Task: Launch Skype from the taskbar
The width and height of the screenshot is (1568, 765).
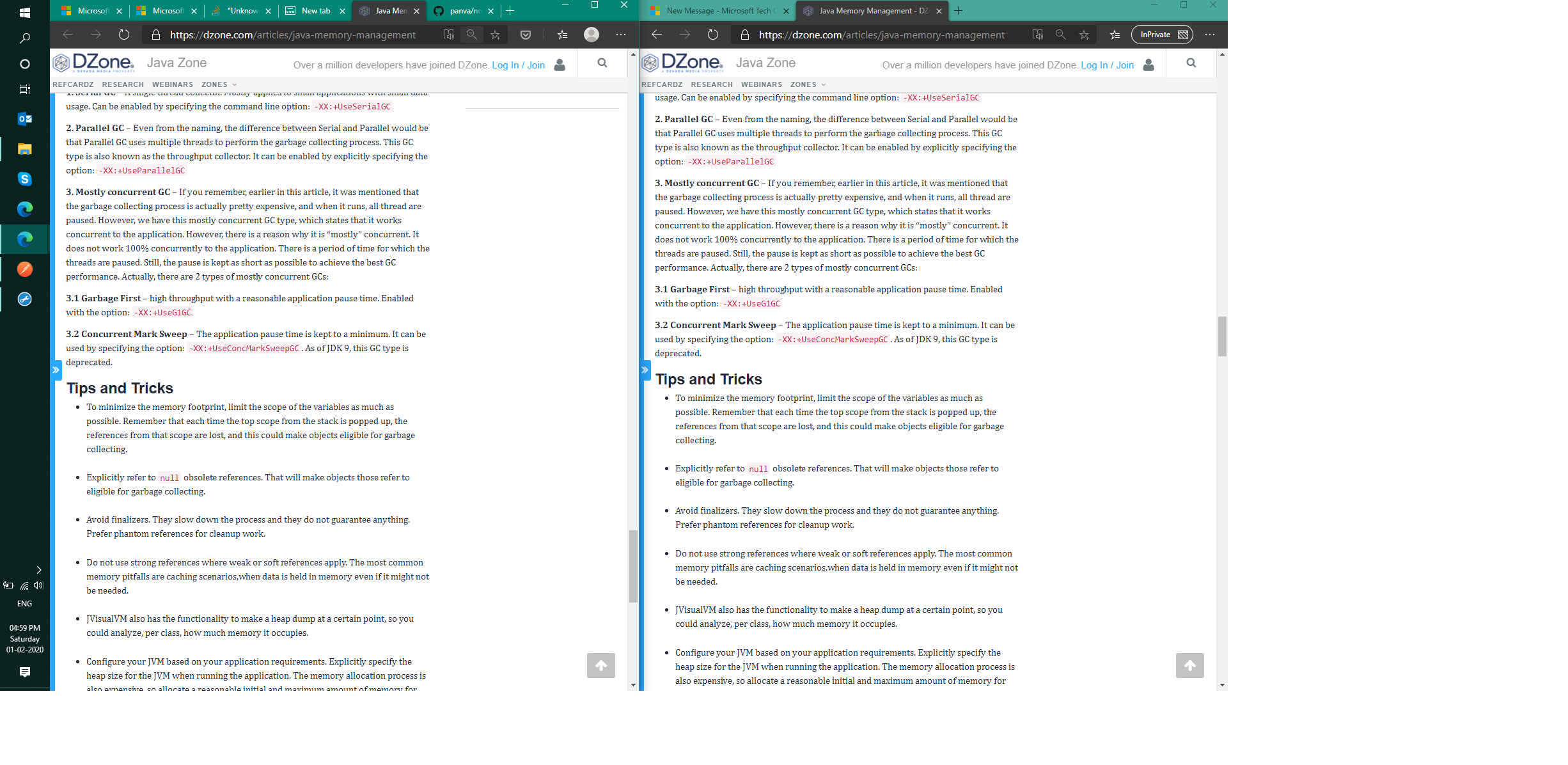Action: point(25,179)
